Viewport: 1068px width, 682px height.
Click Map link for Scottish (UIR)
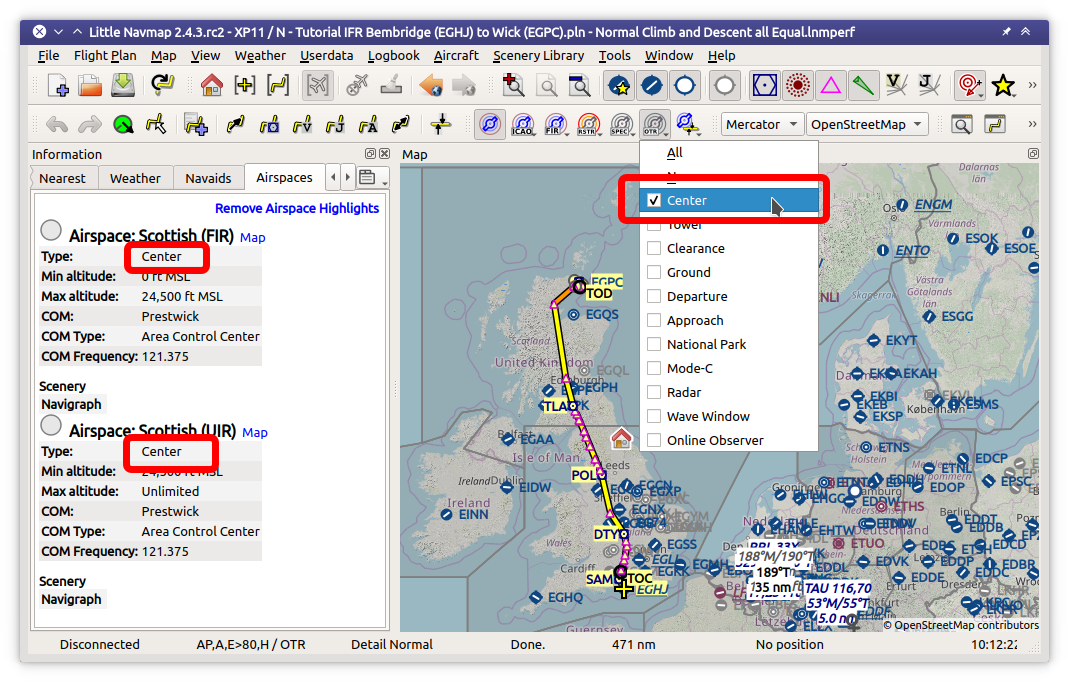click(x=255, y=433)
